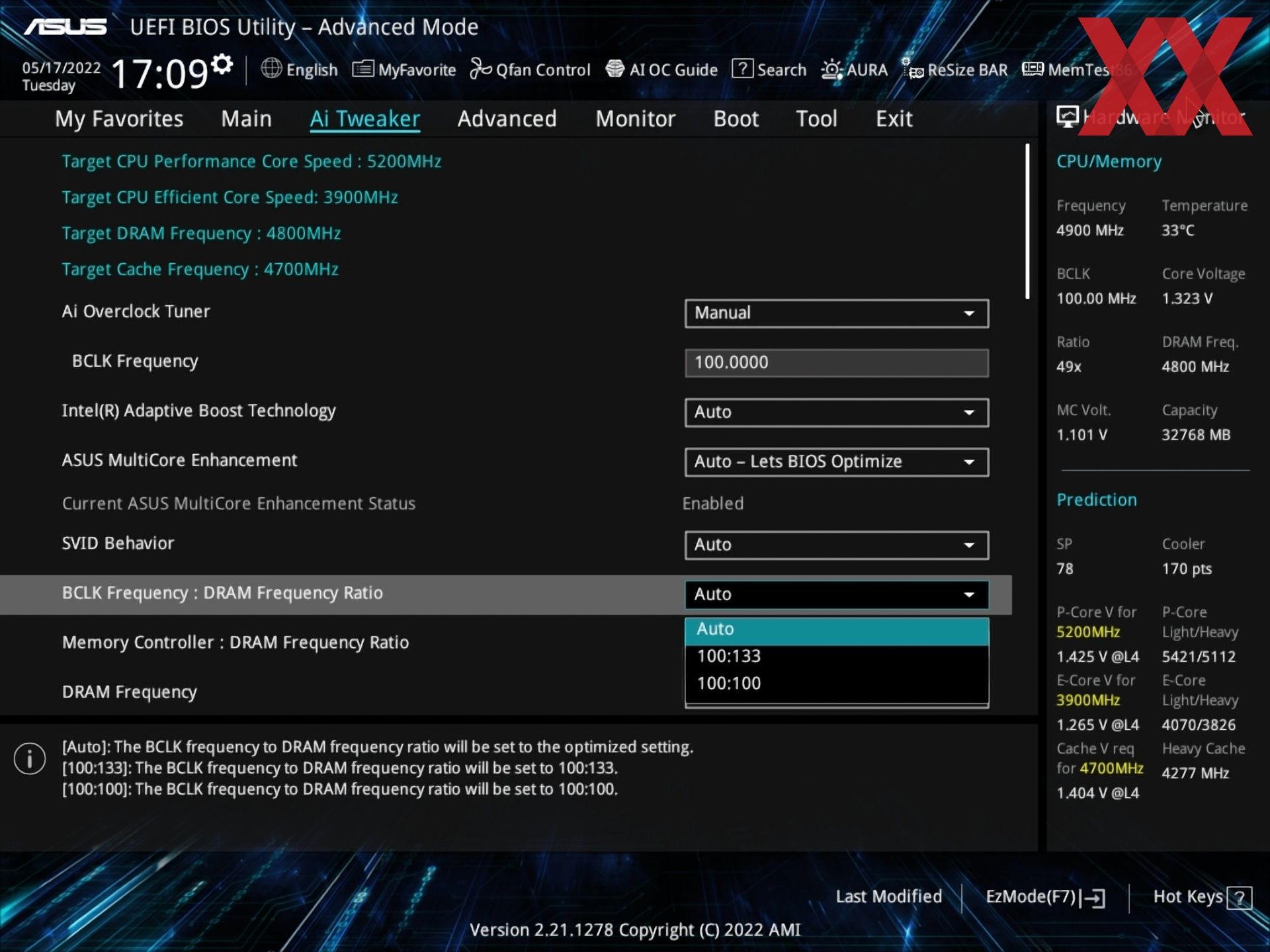
Task: Open Qfan Control fan icon
Action: pos(481,69)
